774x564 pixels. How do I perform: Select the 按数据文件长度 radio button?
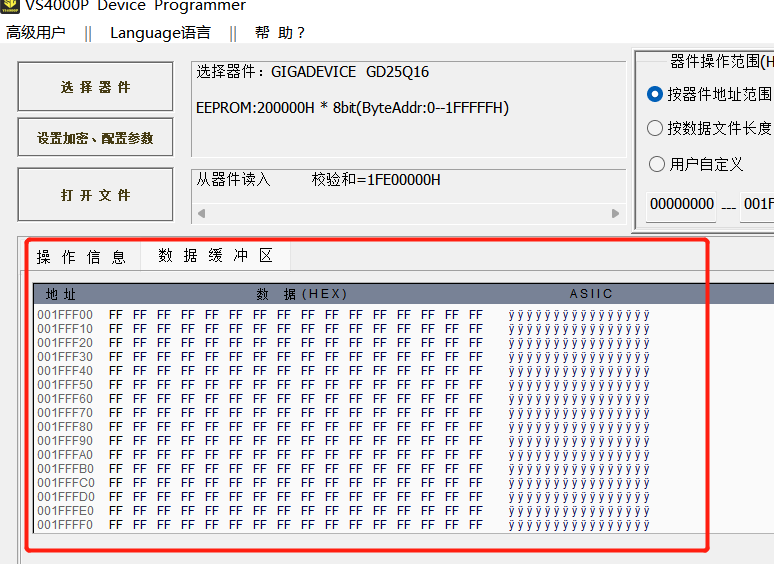pyautogui.click(x=655, y=128)
